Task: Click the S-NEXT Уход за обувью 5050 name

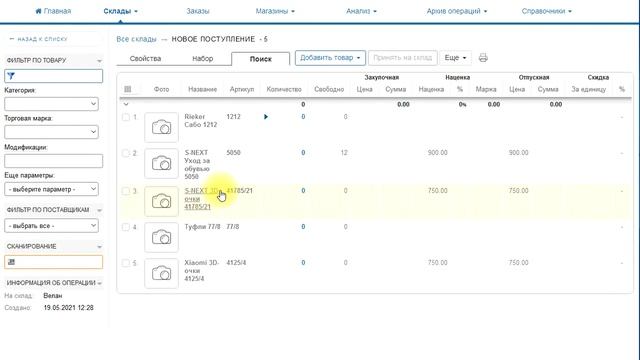Action: click(197, 164)
